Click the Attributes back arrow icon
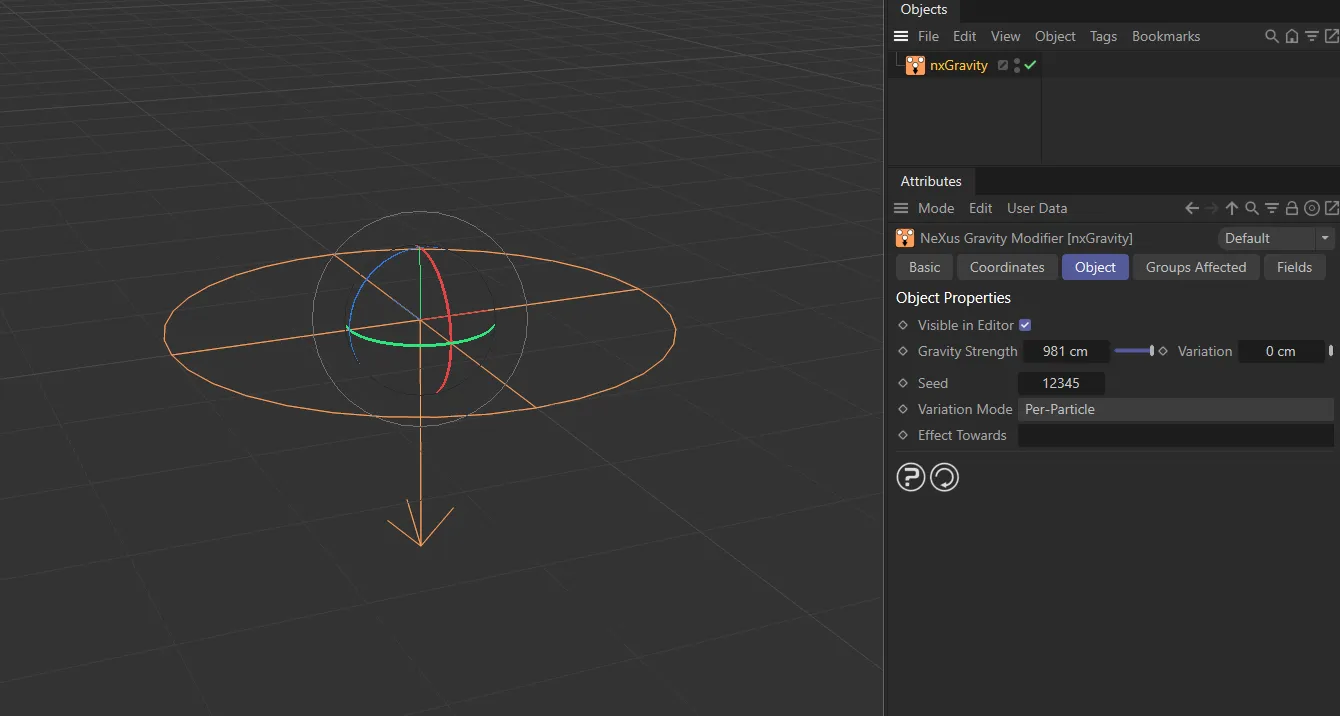The width and height of the screenshot is (1340, 716). pyautogui.click(x=1191, y=208)
